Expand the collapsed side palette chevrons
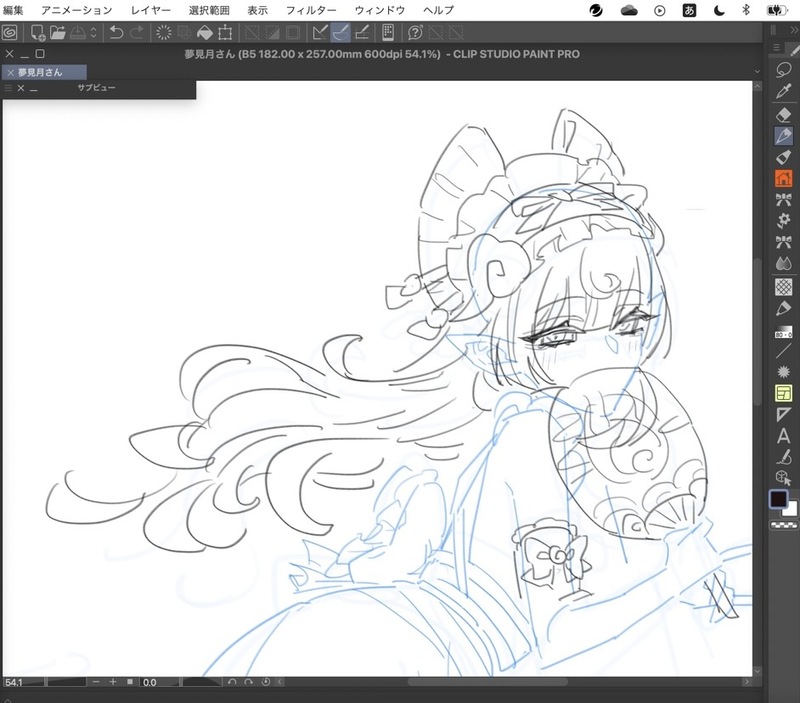800x703 pixels. 793,31
